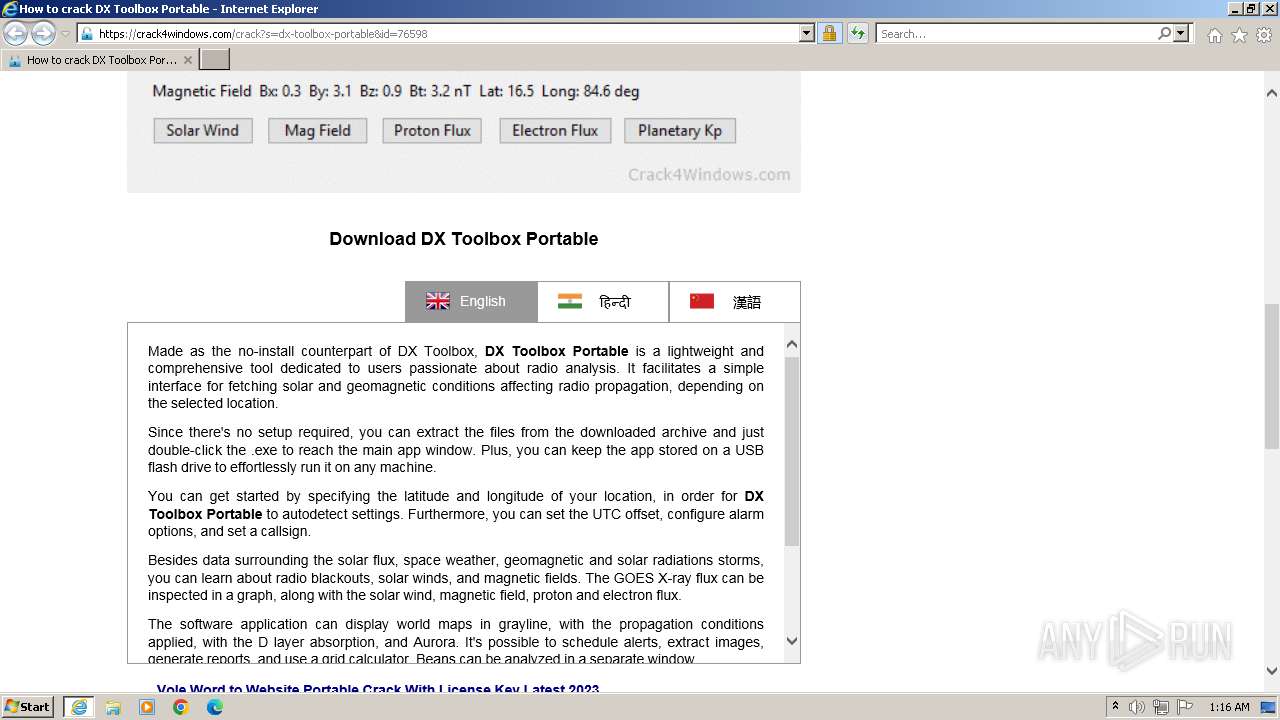Screen dimensions: 1280x720
Task: Click page scrollbar up arrow
Action: pos(1272,93)
